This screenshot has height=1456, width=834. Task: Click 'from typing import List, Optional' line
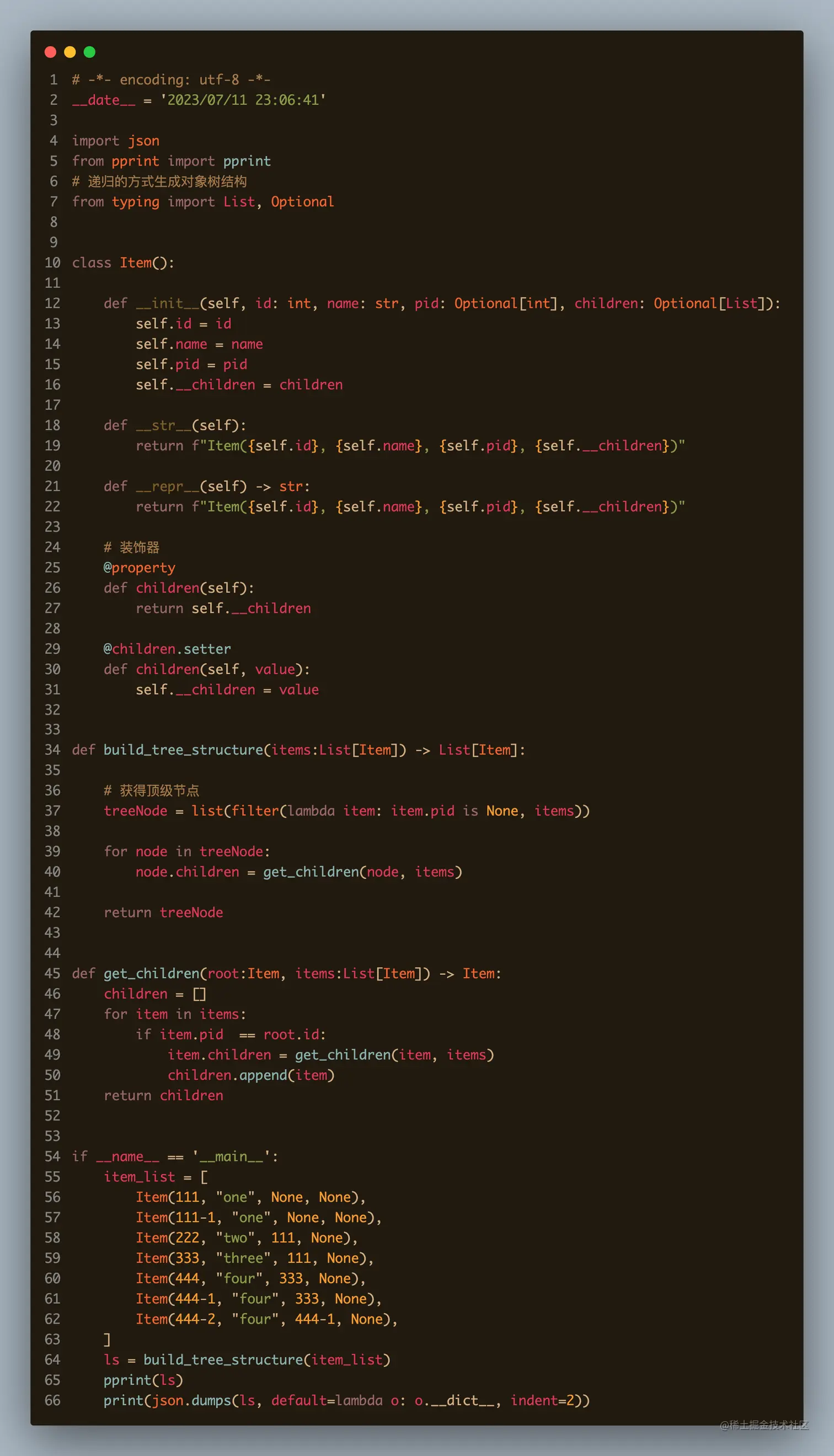(x=203, y=201)
